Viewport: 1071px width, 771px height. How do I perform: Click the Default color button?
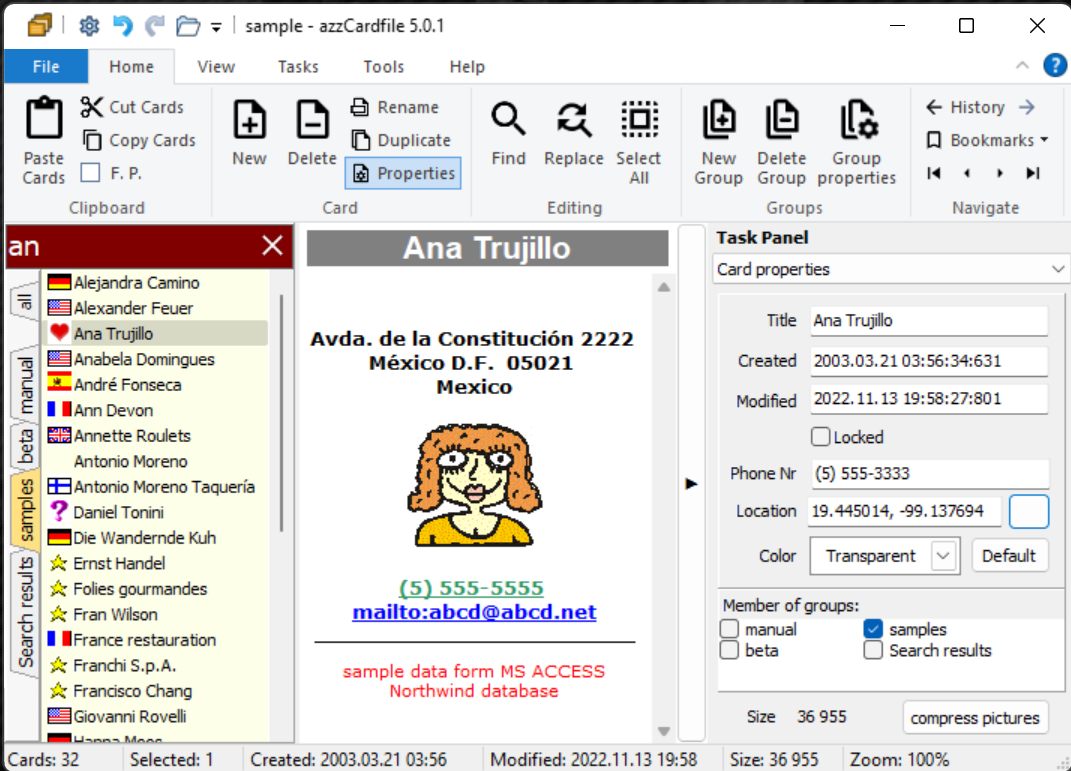tap(1008, 556)
